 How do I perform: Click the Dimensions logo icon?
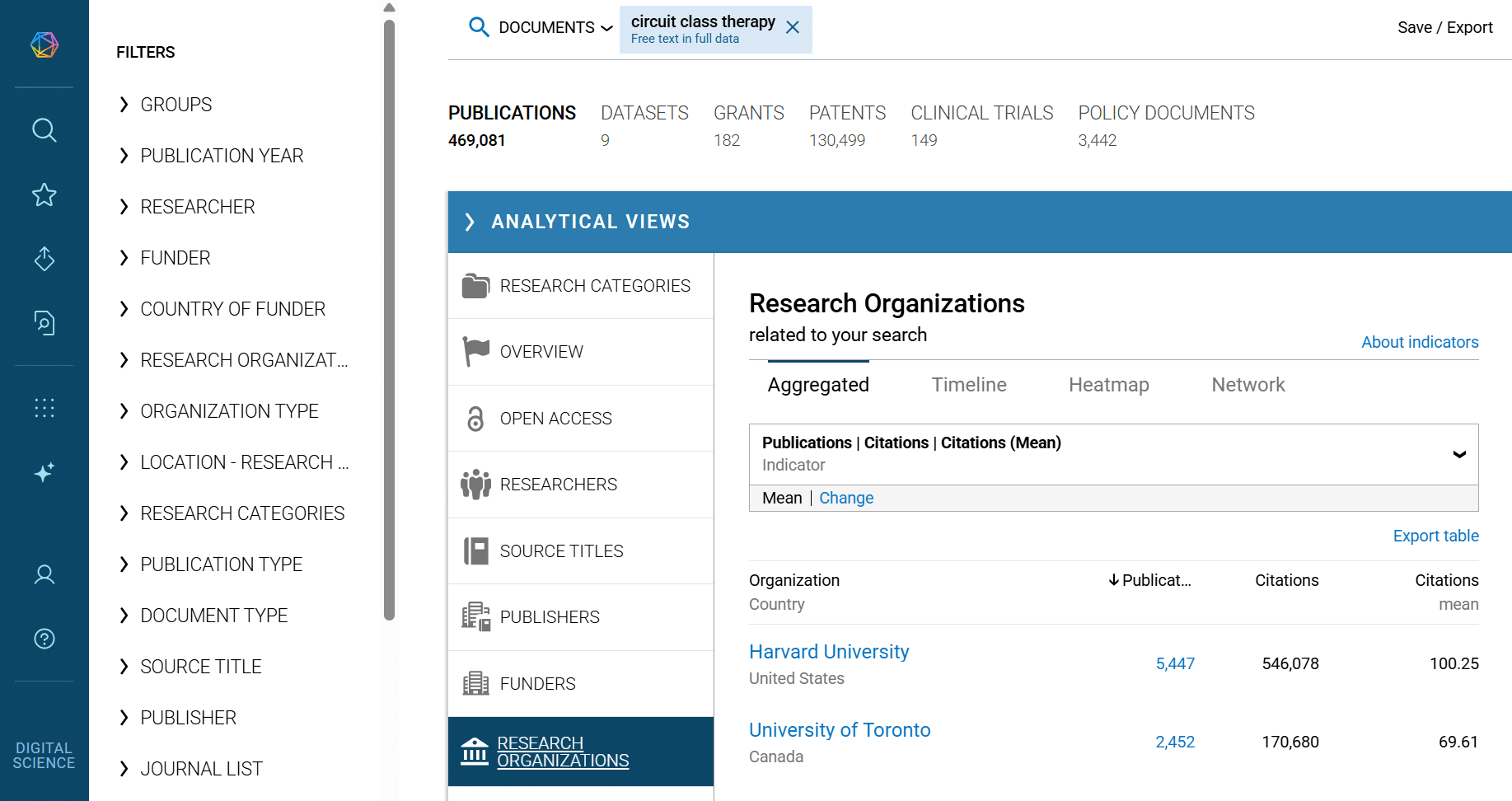click(x=44, y=44)
